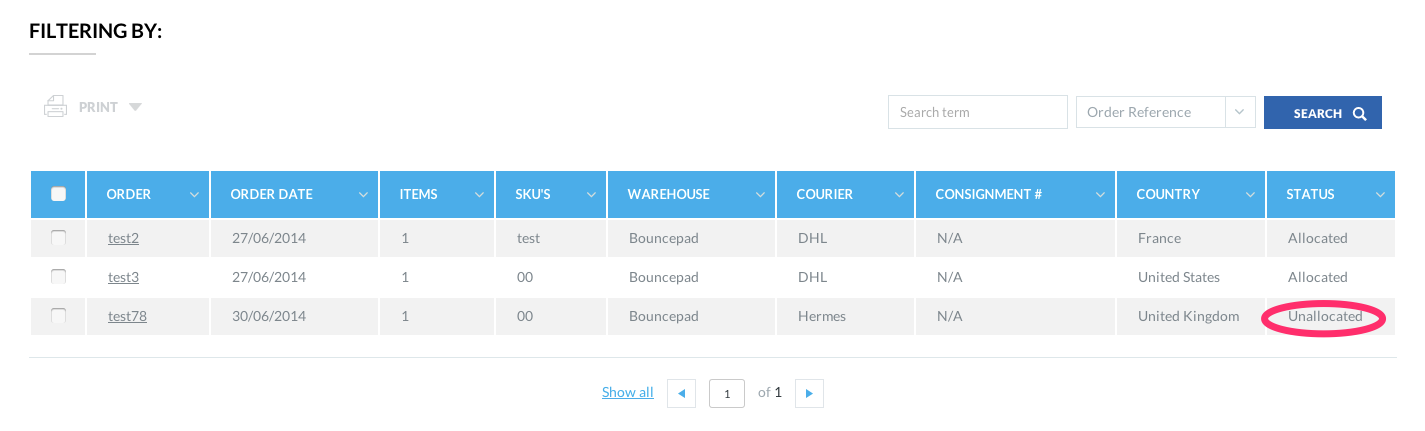Click the Warehouse column sort chevron

[760, 195]
